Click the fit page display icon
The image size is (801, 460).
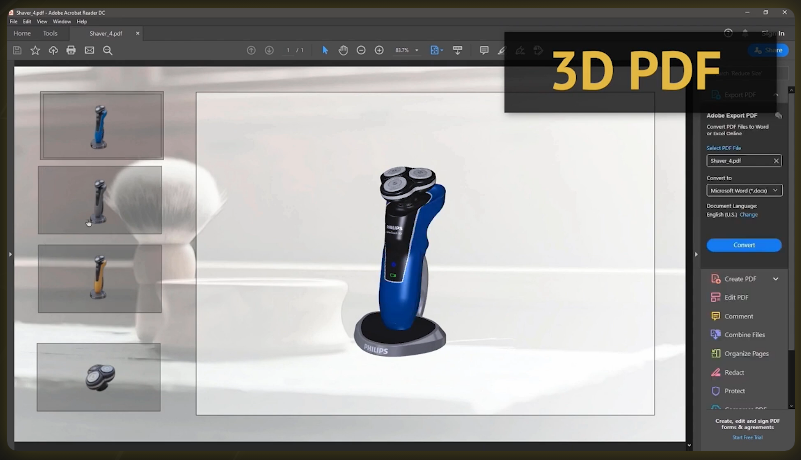pos(434,50)
